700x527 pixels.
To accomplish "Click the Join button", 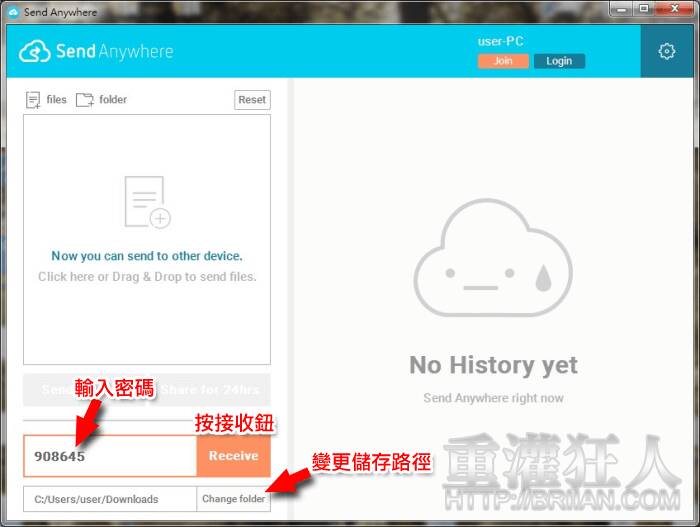I will (503, 61).
